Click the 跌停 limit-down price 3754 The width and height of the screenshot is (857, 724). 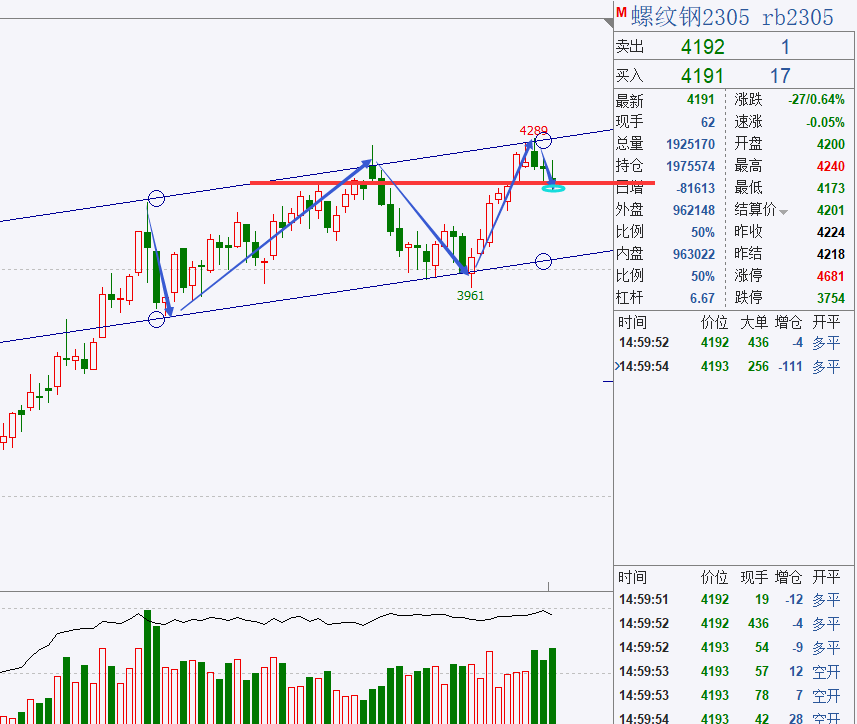coord(833,299)
